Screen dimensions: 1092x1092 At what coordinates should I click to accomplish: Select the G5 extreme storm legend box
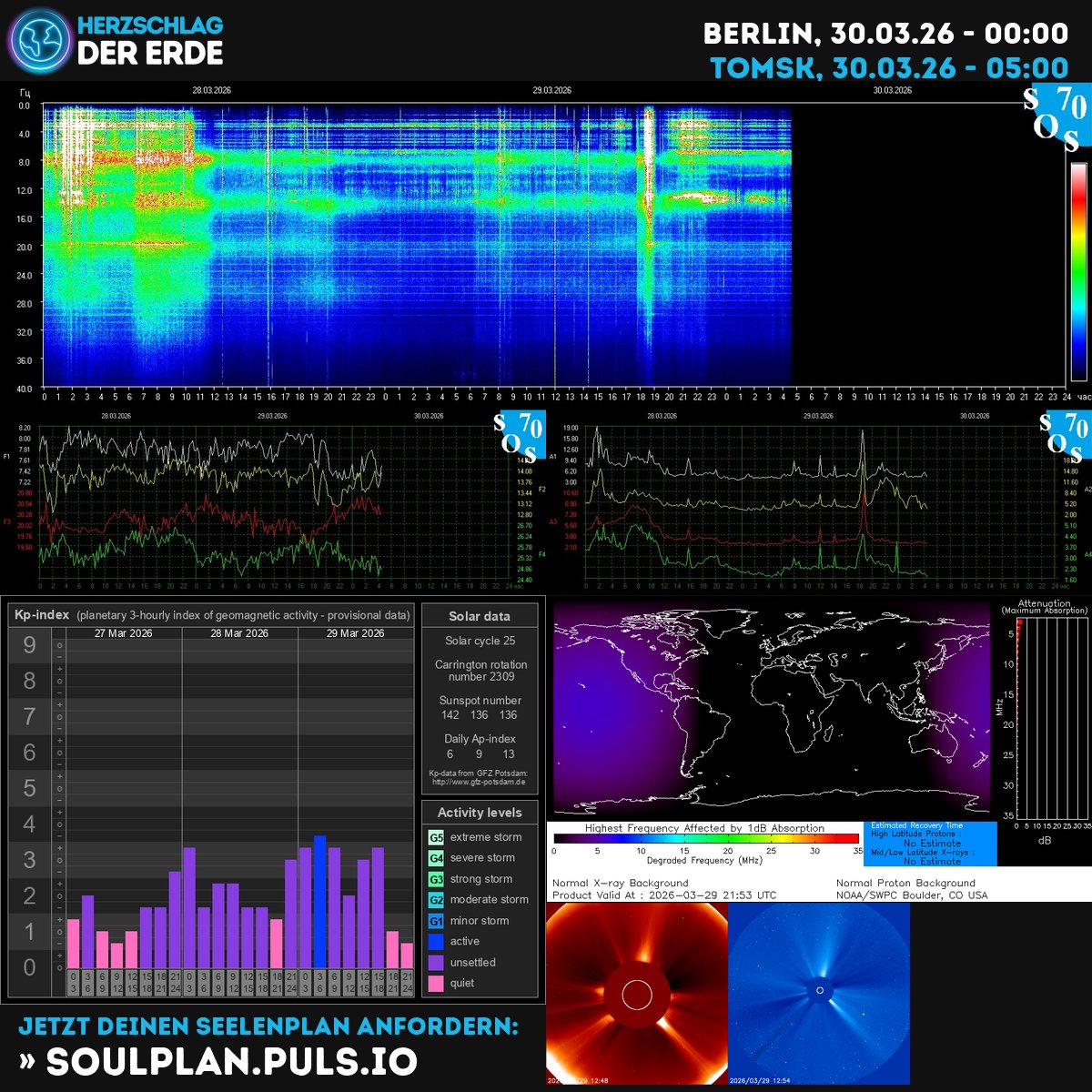pyautogui.click(x=437, y=837)
